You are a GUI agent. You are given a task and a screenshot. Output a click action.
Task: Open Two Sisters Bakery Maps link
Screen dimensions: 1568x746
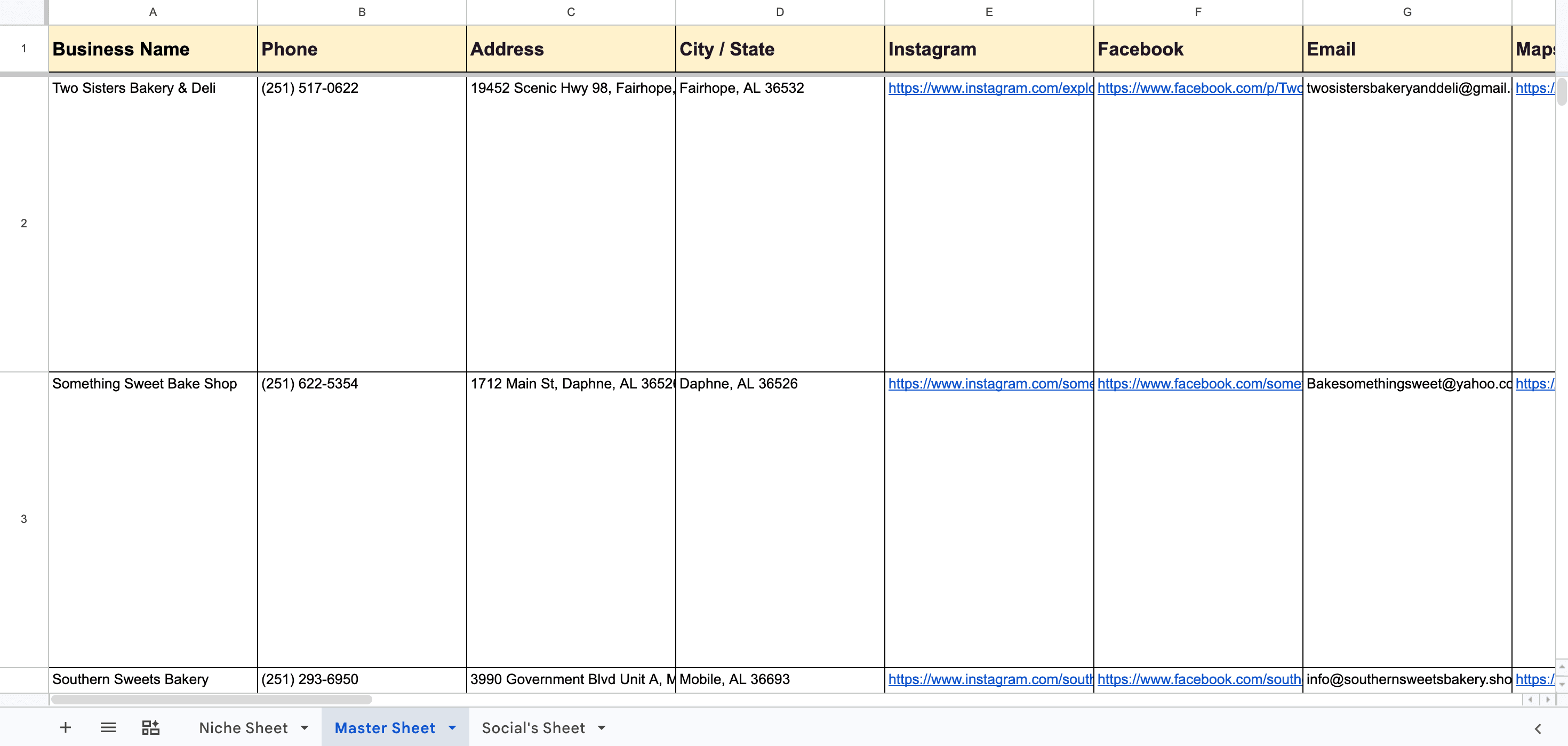1535,88
